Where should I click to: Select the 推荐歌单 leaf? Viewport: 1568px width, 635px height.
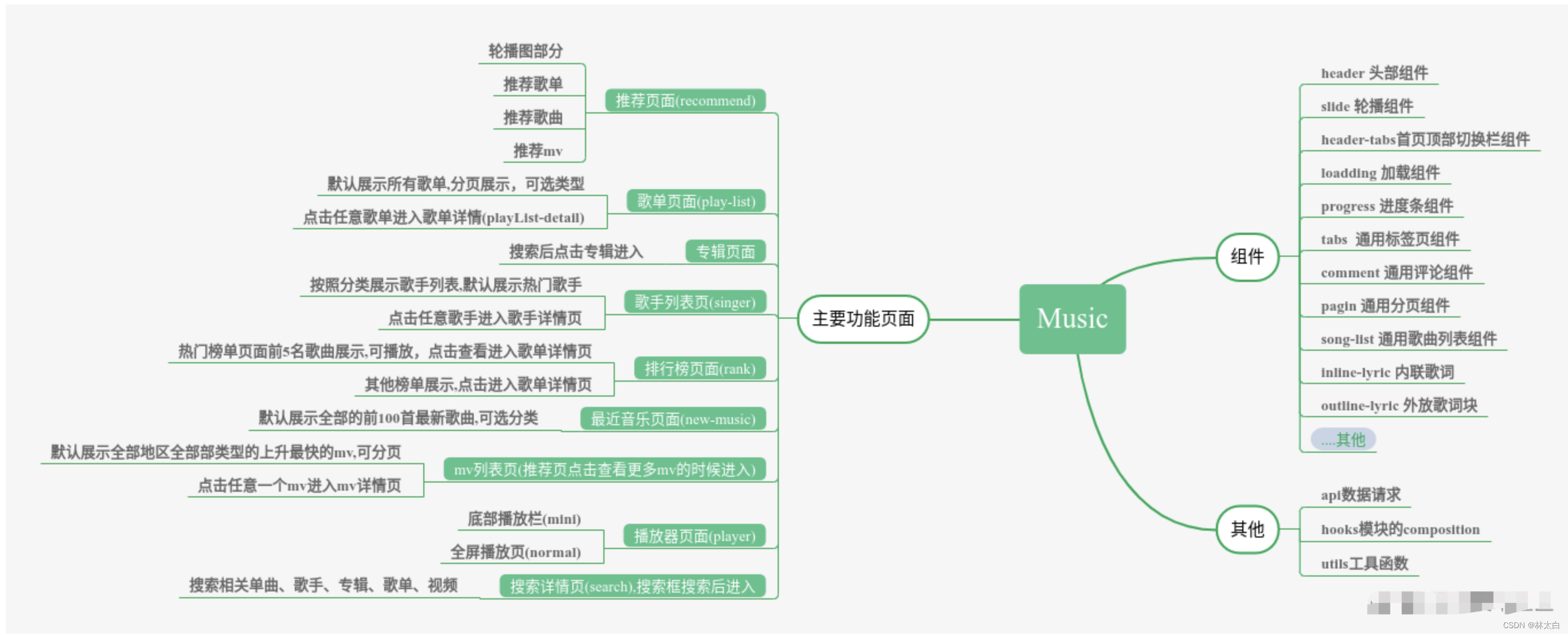click(533, 84)
